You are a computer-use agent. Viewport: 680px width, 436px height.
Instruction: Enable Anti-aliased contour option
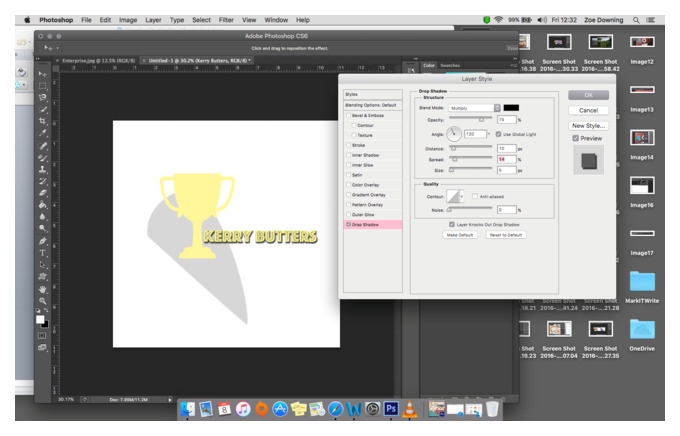click(475, 197)
